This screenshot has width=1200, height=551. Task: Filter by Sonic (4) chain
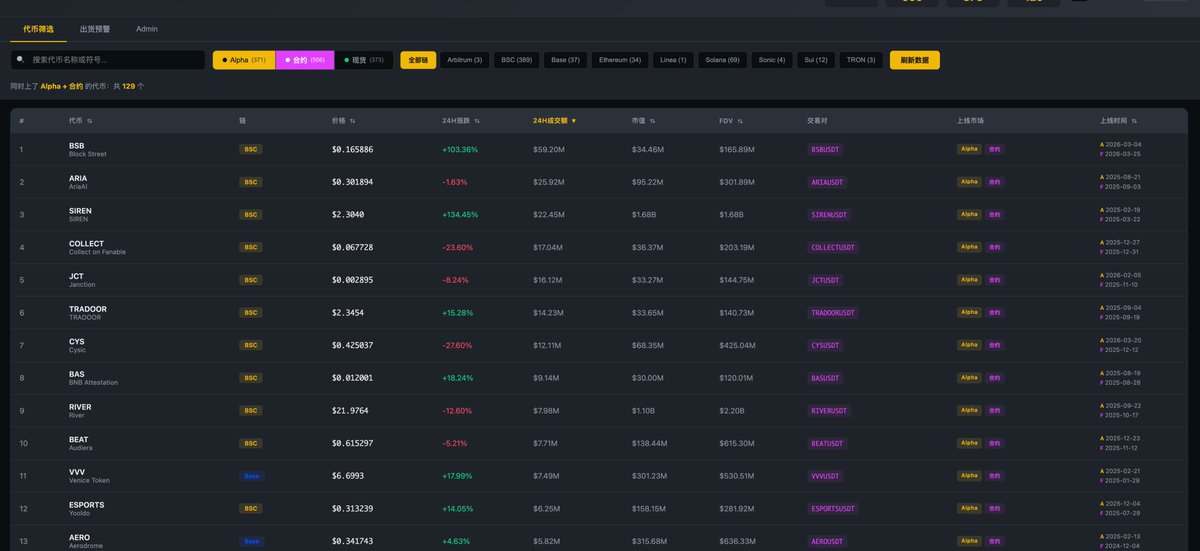773,60
